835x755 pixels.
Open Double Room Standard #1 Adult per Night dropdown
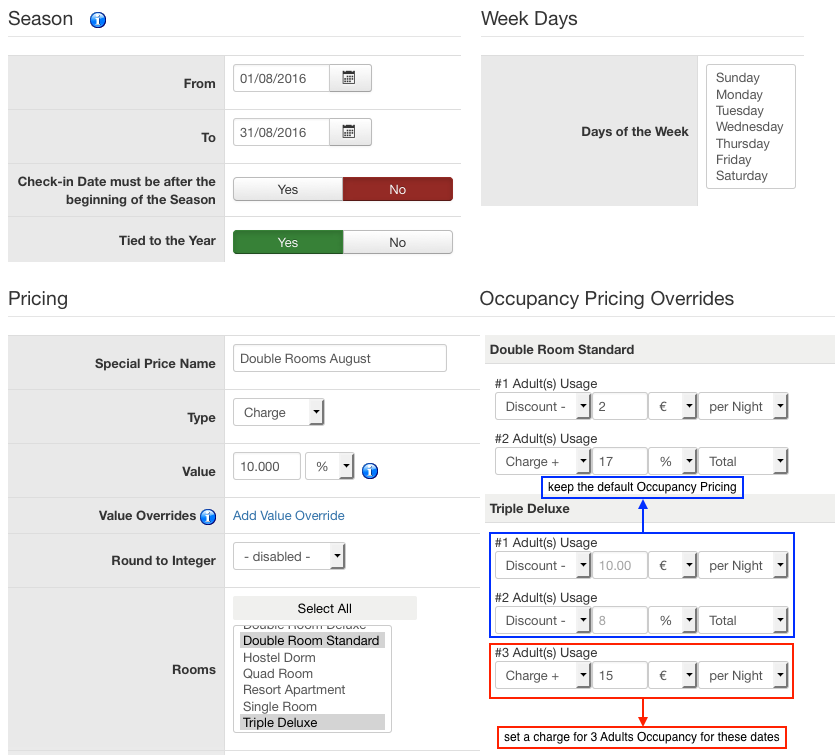(x=743, y=406)
